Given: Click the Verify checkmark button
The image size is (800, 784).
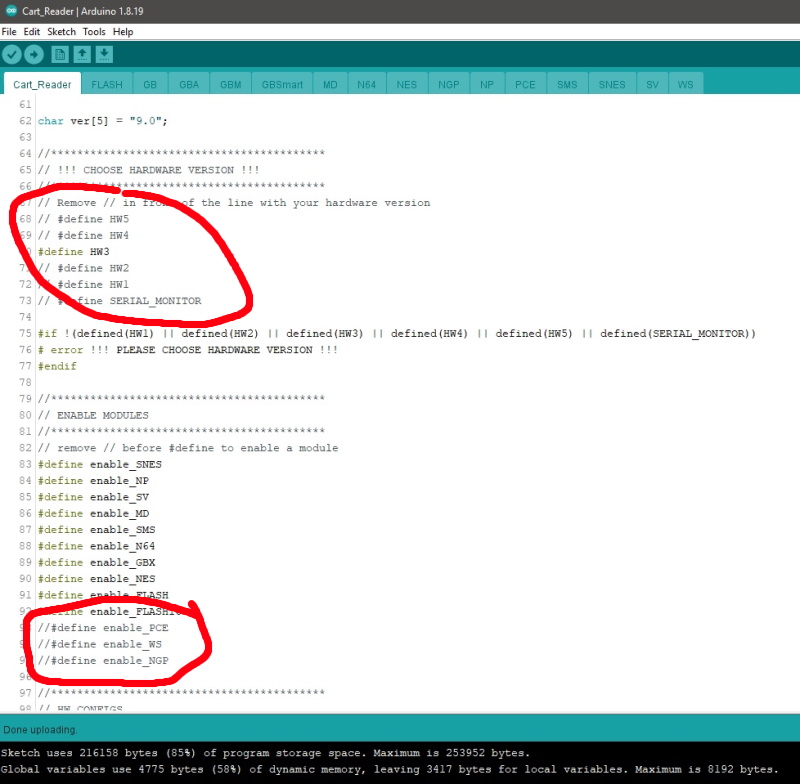Looking at the screenshot, I should tap(11, 54).
